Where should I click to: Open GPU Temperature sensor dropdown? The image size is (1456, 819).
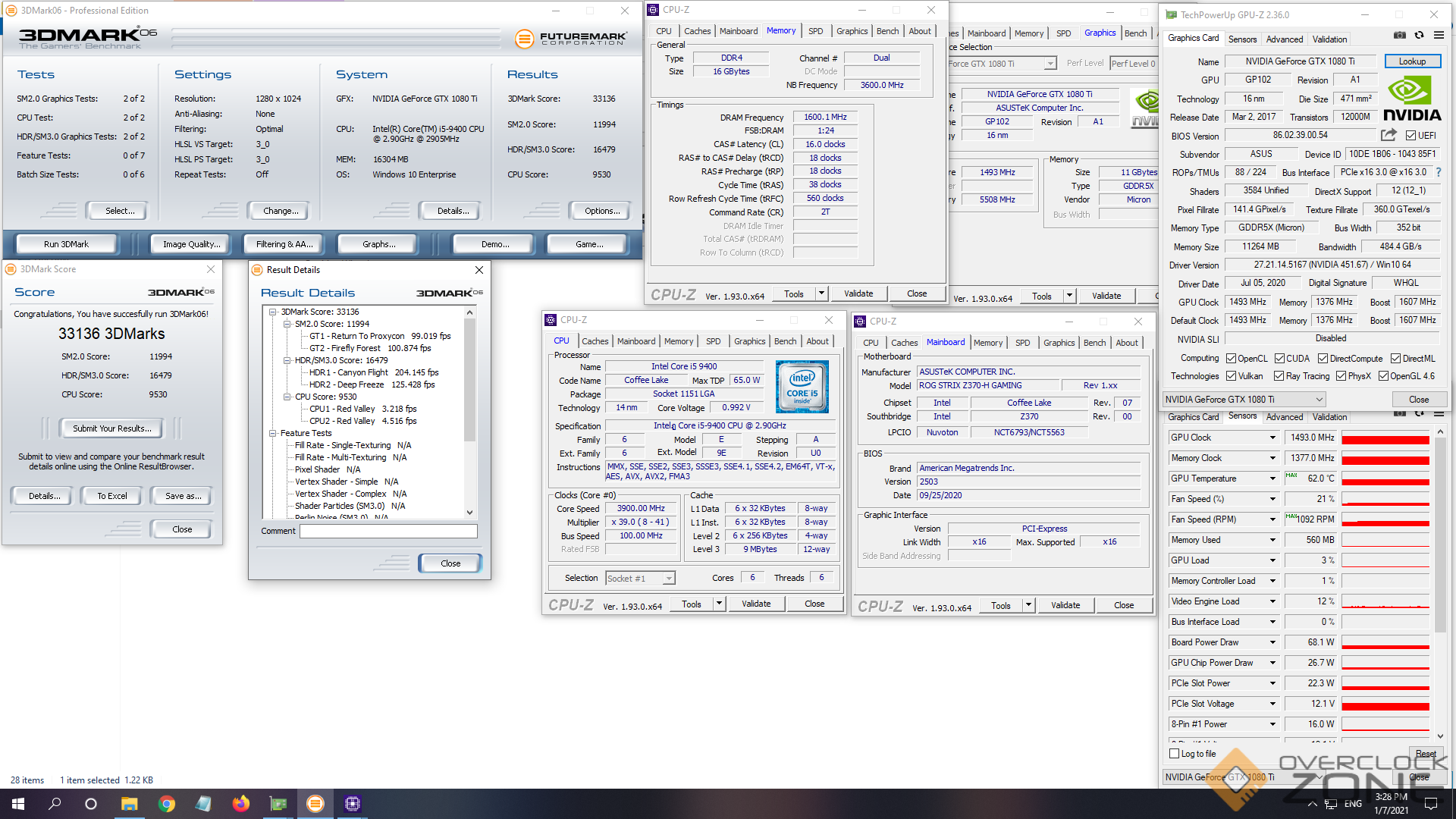1272,479
